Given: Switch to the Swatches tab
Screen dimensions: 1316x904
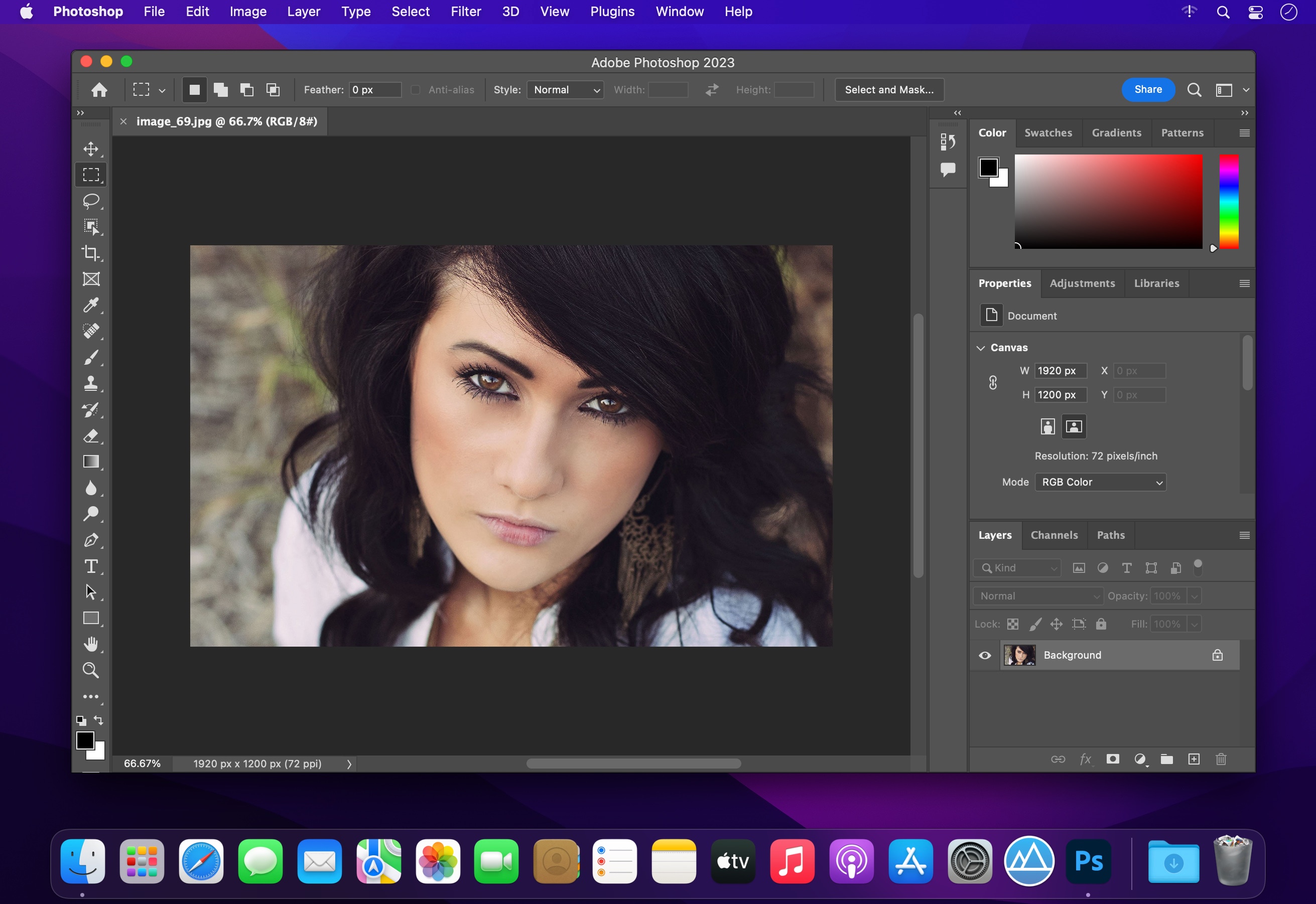Looking at the screenshot, I should coord(1047,131).
